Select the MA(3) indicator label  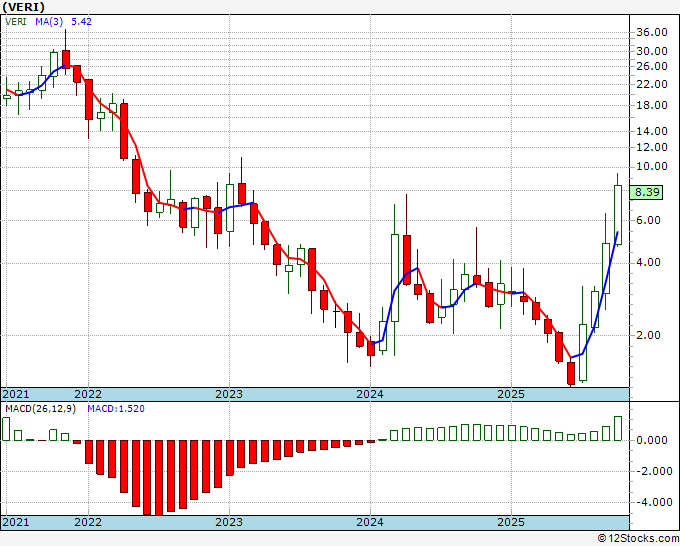[49, 22]
